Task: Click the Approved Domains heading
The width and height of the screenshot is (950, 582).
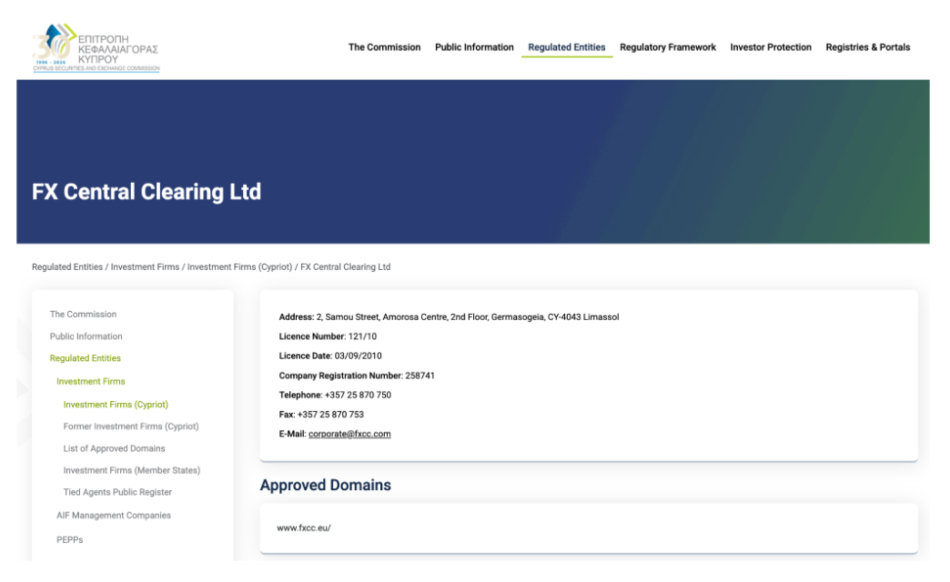Action: [325, 485]
